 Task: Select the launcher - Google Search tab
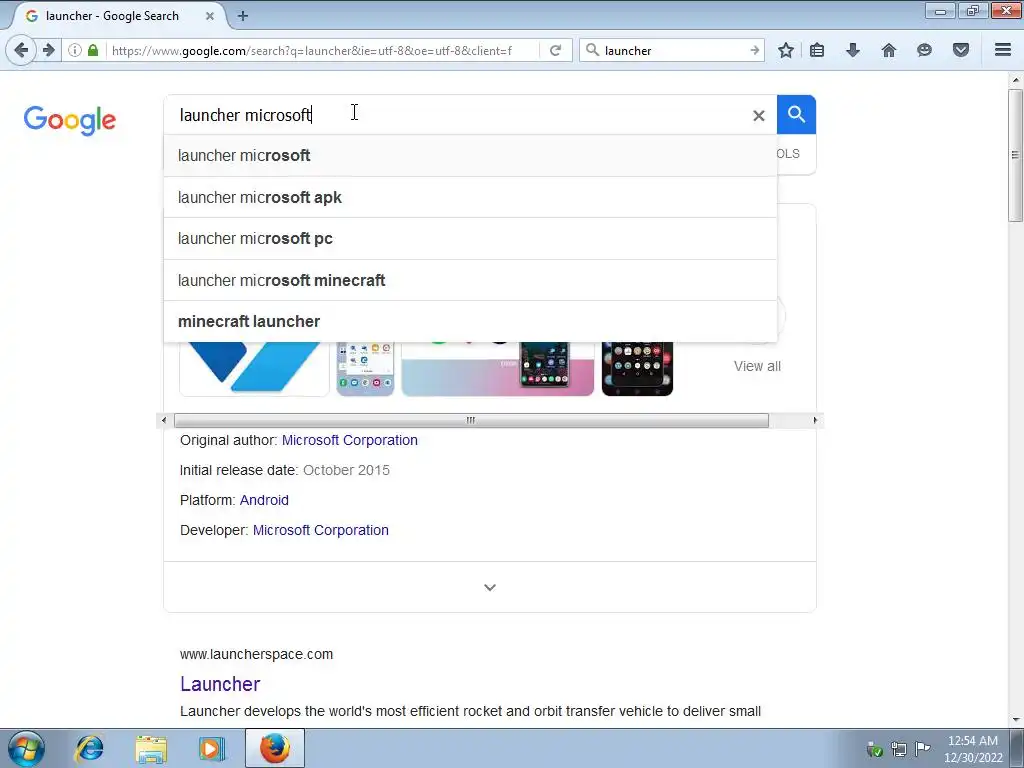point(118,16)
